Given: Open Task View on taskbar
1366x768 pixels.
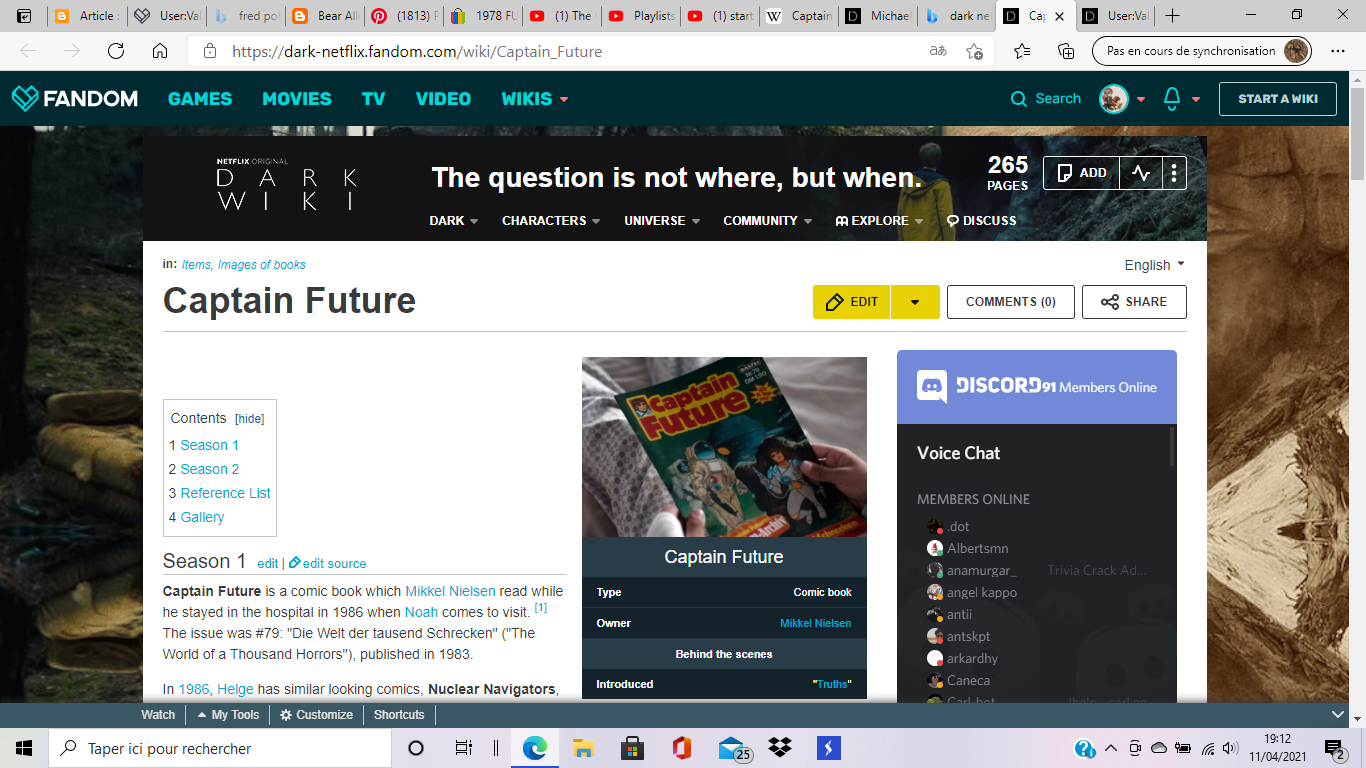Looking at the screenshot, I should pos(463,748).
